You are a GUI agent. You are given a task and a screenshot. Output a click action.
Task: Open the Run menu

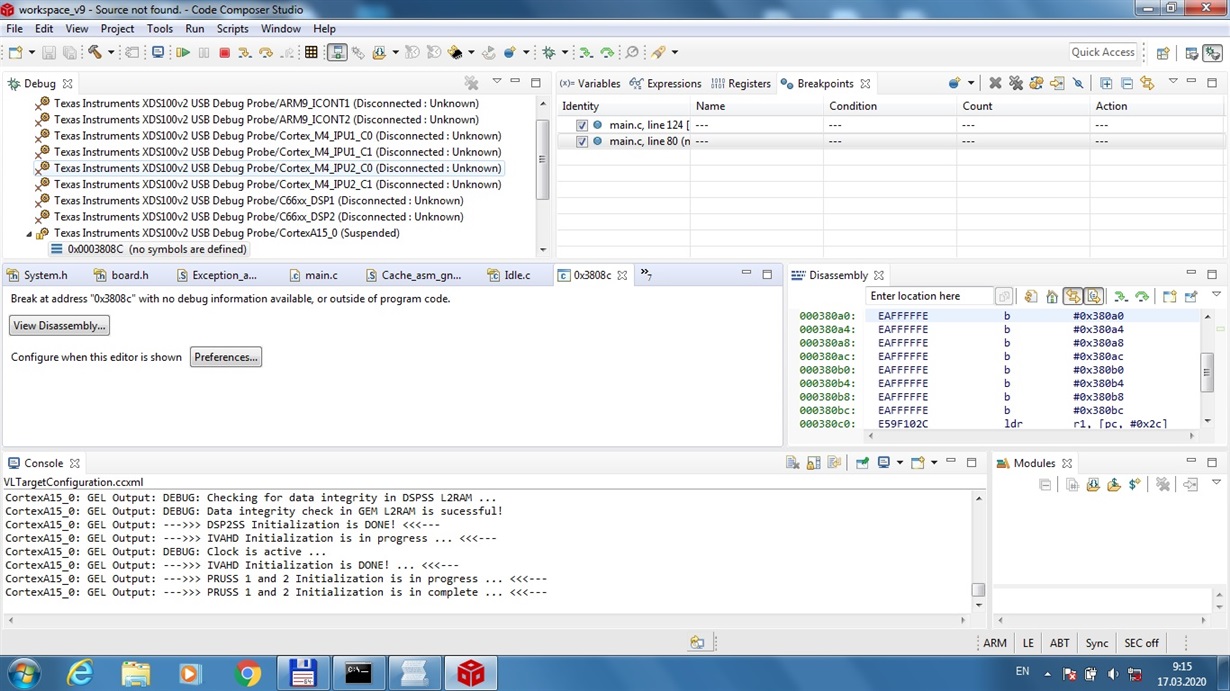tap(194, 28)
